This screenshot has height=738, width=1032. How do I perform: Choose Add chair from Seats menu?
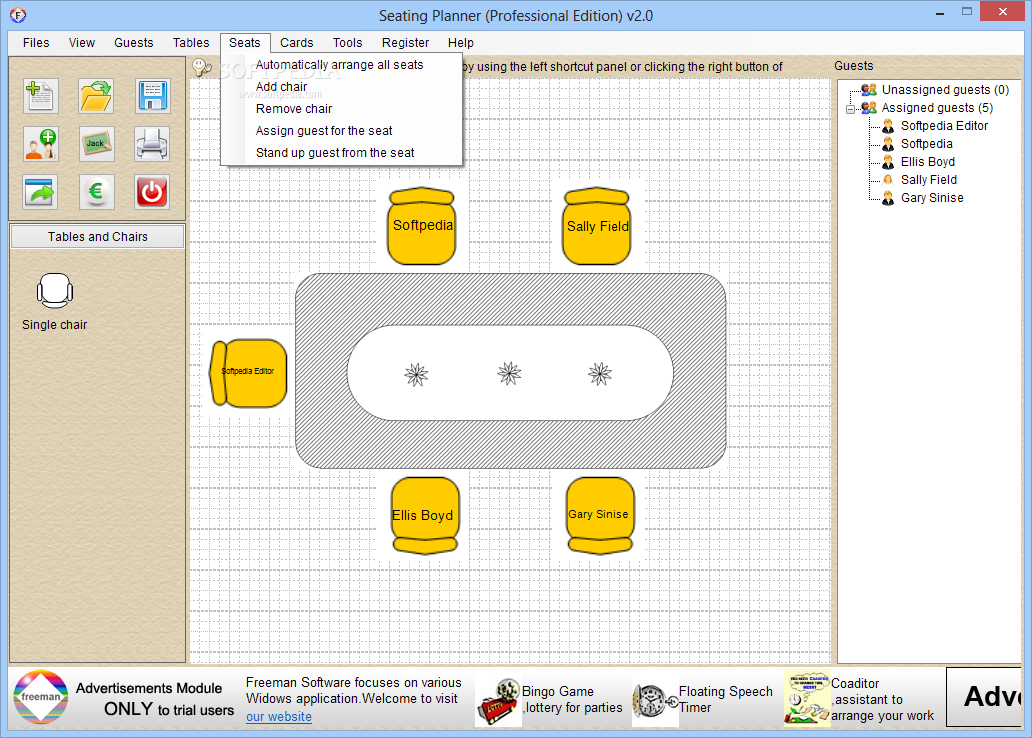tap(342, 87)
